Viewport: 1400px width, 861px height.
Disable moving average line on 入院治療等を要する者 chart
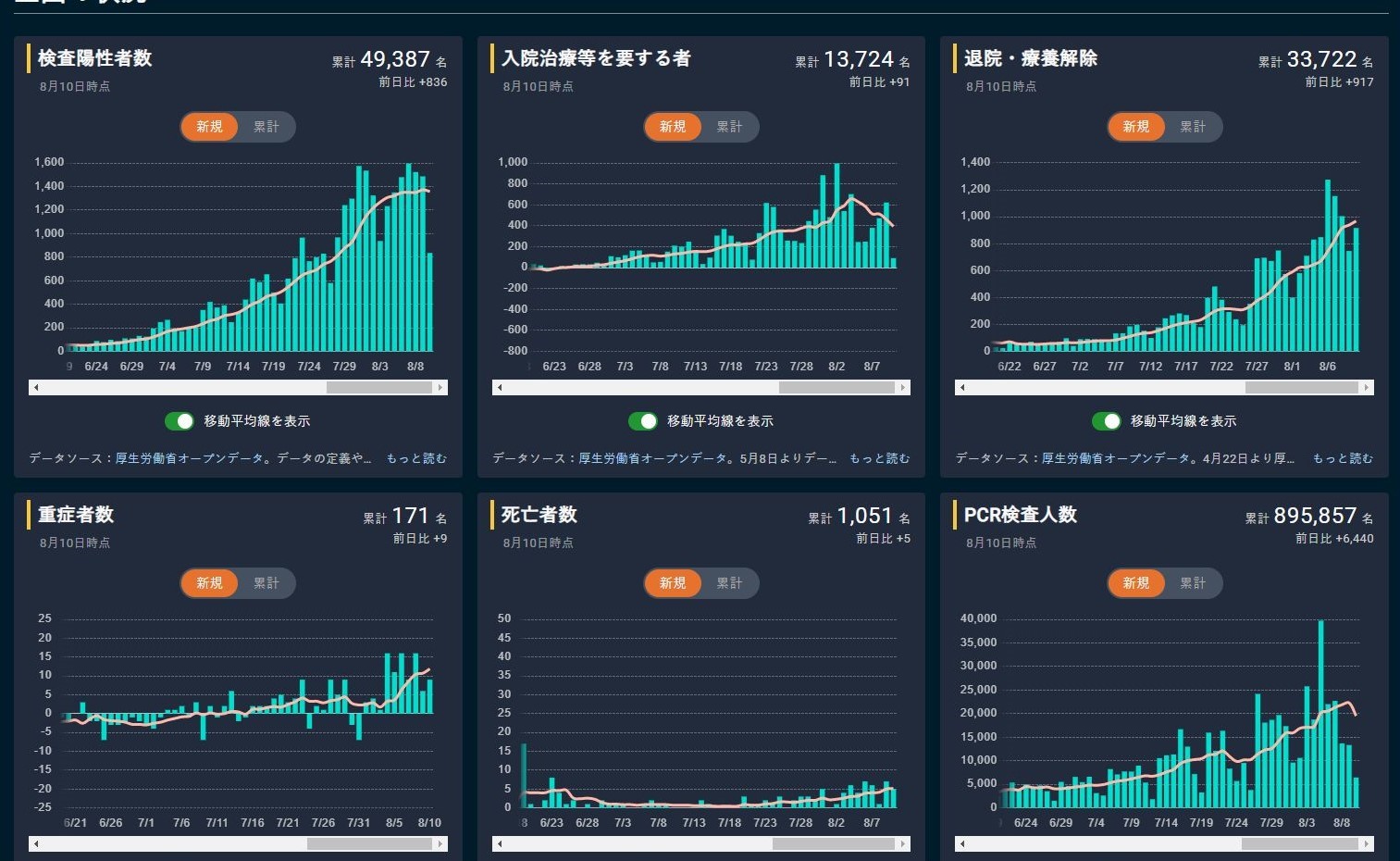642,421
